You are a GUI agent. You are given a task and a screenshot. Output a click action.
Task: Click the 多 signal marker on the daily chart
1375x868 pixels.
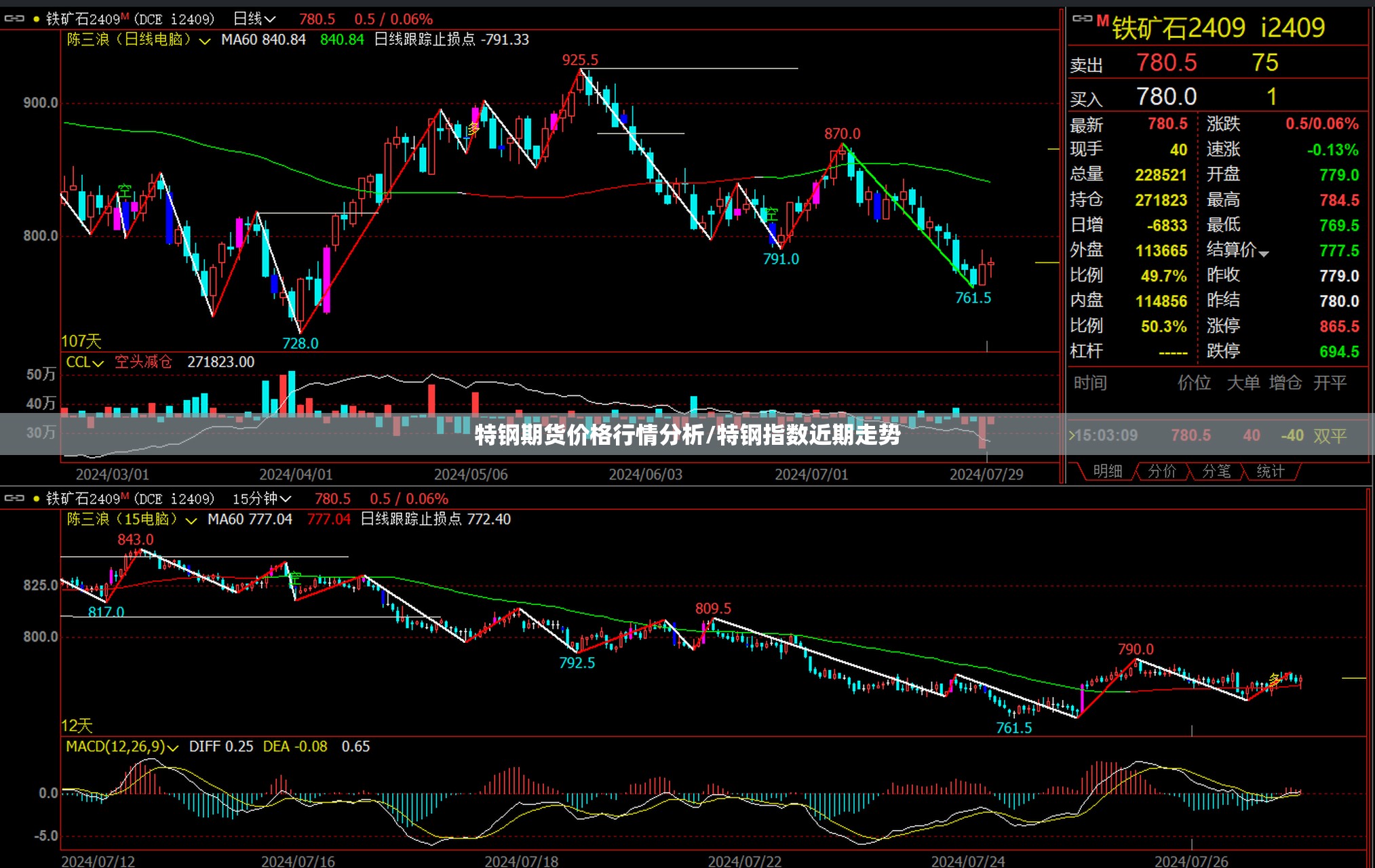tap(473, 128)
